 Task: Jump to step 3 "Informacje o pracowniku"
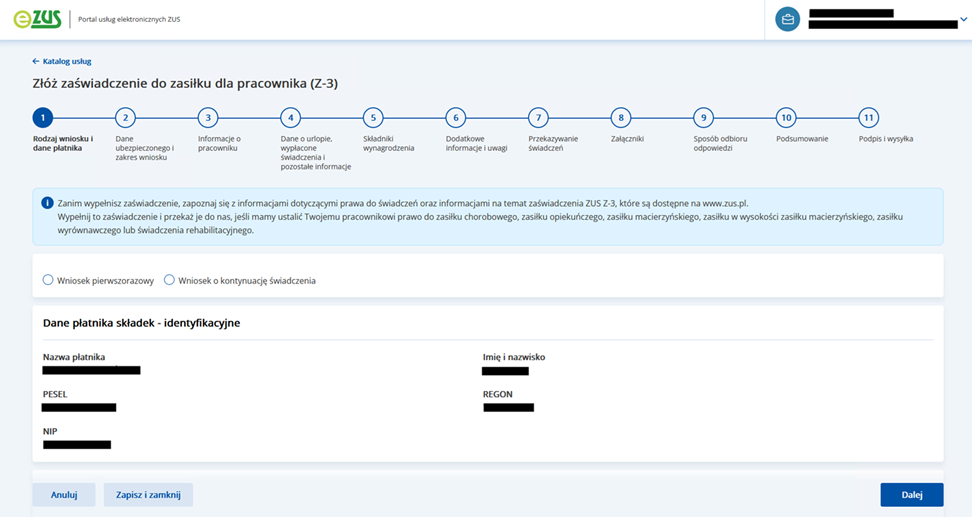pyautogui.click(x=207, y=118)
